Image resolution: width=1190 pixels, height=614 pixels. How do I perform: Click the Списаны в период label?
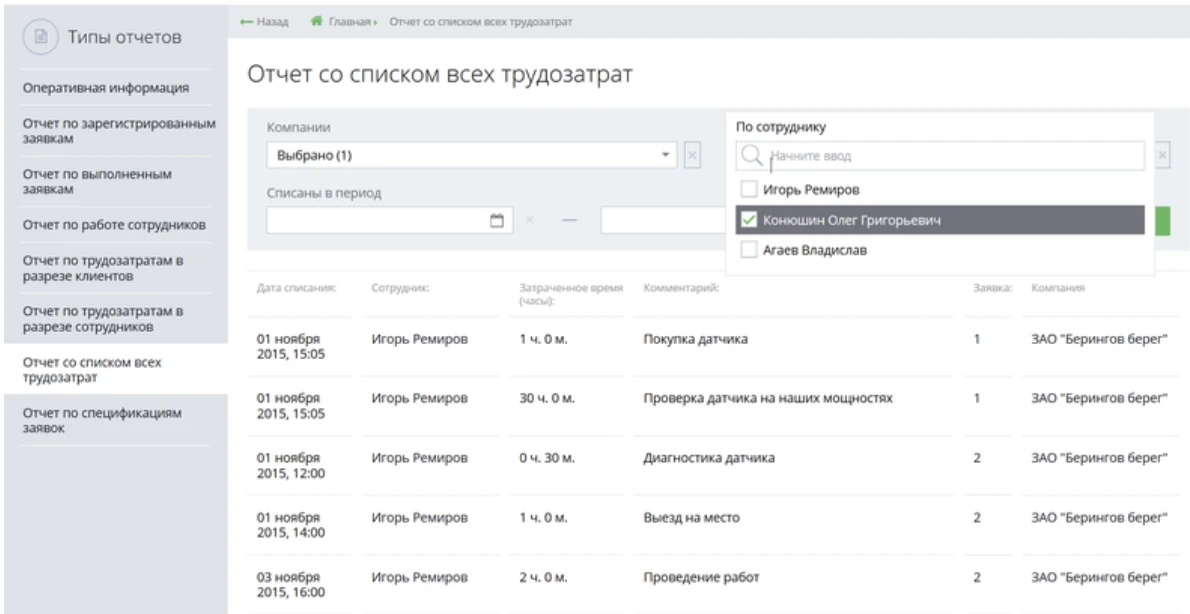click(x=324, y=194)
